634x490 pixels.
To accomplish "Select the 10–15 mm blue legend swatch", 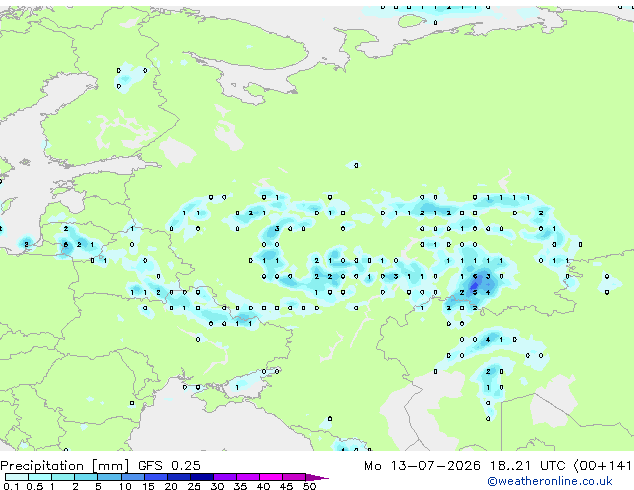I will tap(133, 477).
